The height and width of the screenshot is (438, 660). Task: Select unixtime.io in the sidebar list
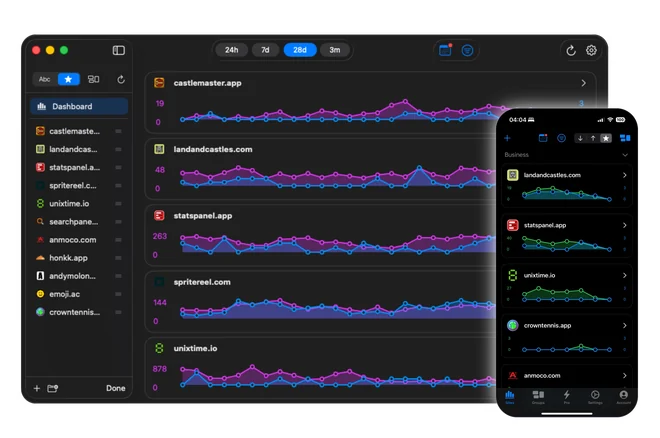[79, 203]
